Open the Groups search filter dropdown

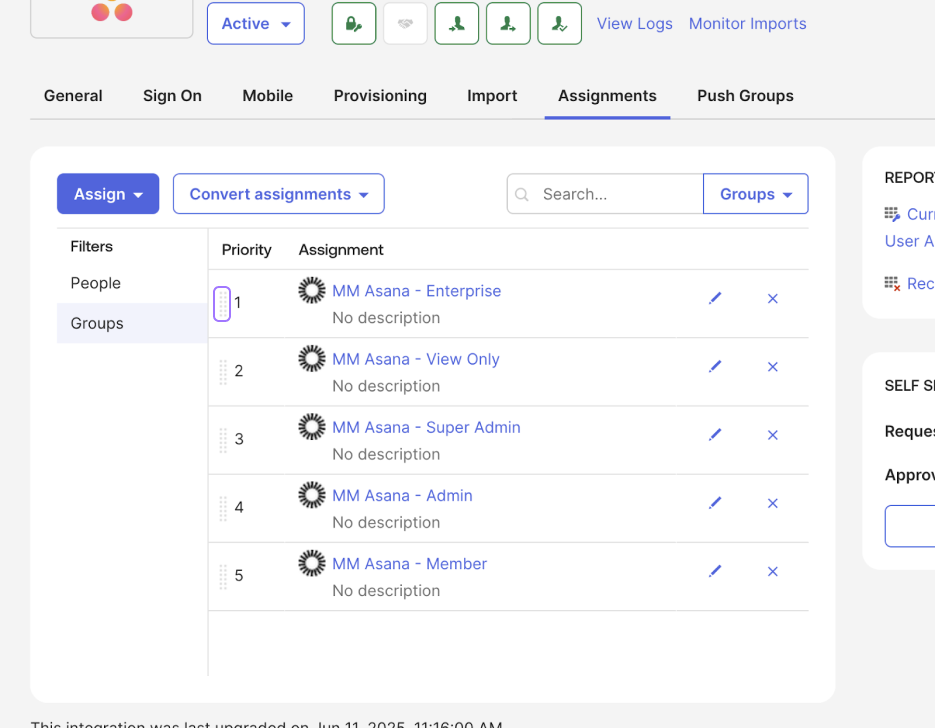pyautogui.click(x=756, y=194)
